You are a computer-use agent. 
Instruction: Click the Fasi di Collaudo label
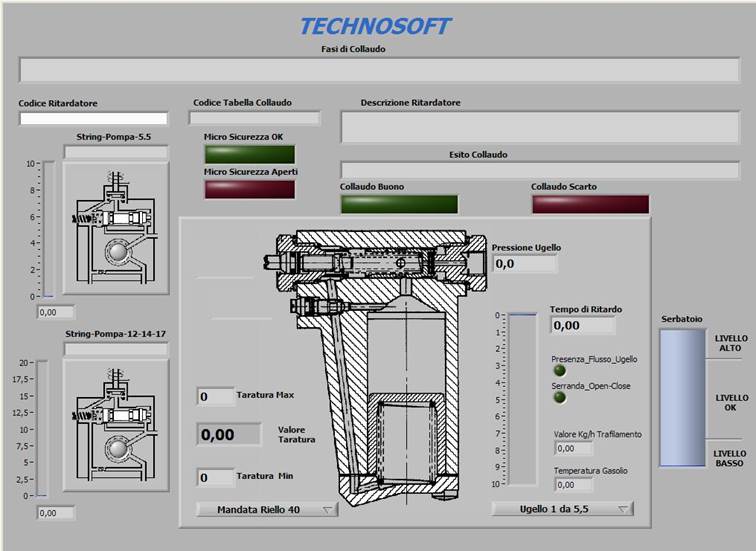(x=353, y=49)
